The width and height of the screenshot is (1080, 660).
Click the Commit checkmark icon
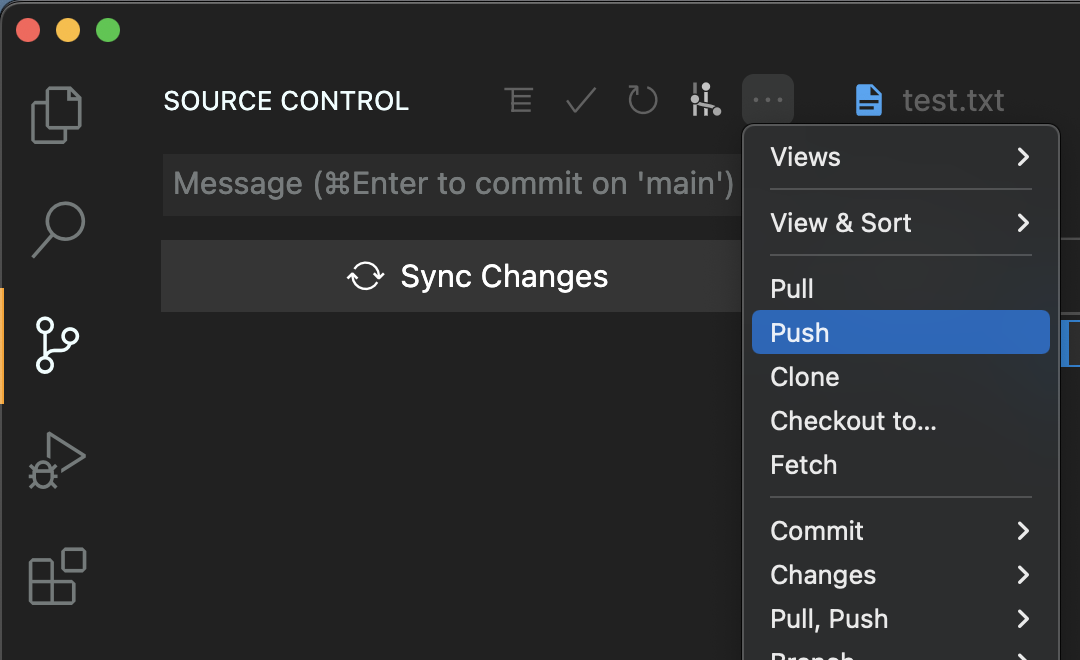point(581,100)
